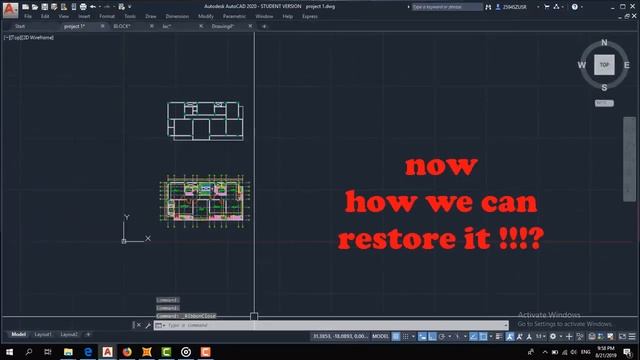Switch to the Layout2 tab
Screen dimensions: 640x360
coord(69,334)
